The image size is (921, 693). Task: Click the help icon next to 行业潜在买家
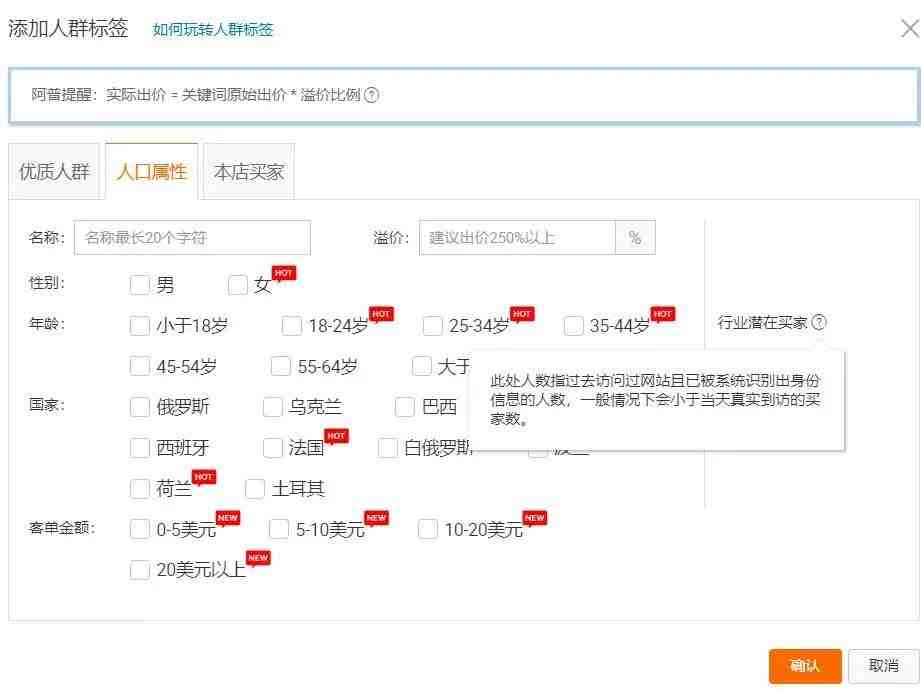pyautogui.click(x=819, y=322)
